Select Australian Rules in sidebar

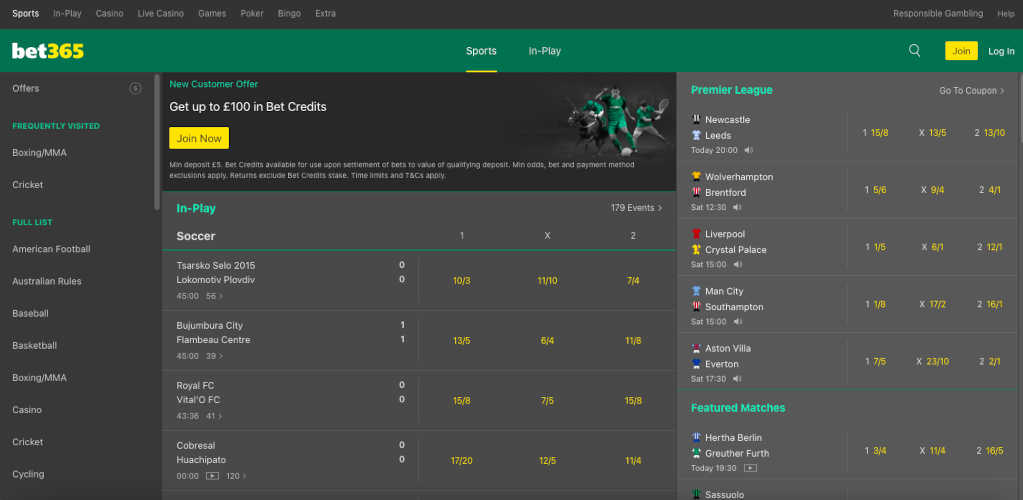47,281
